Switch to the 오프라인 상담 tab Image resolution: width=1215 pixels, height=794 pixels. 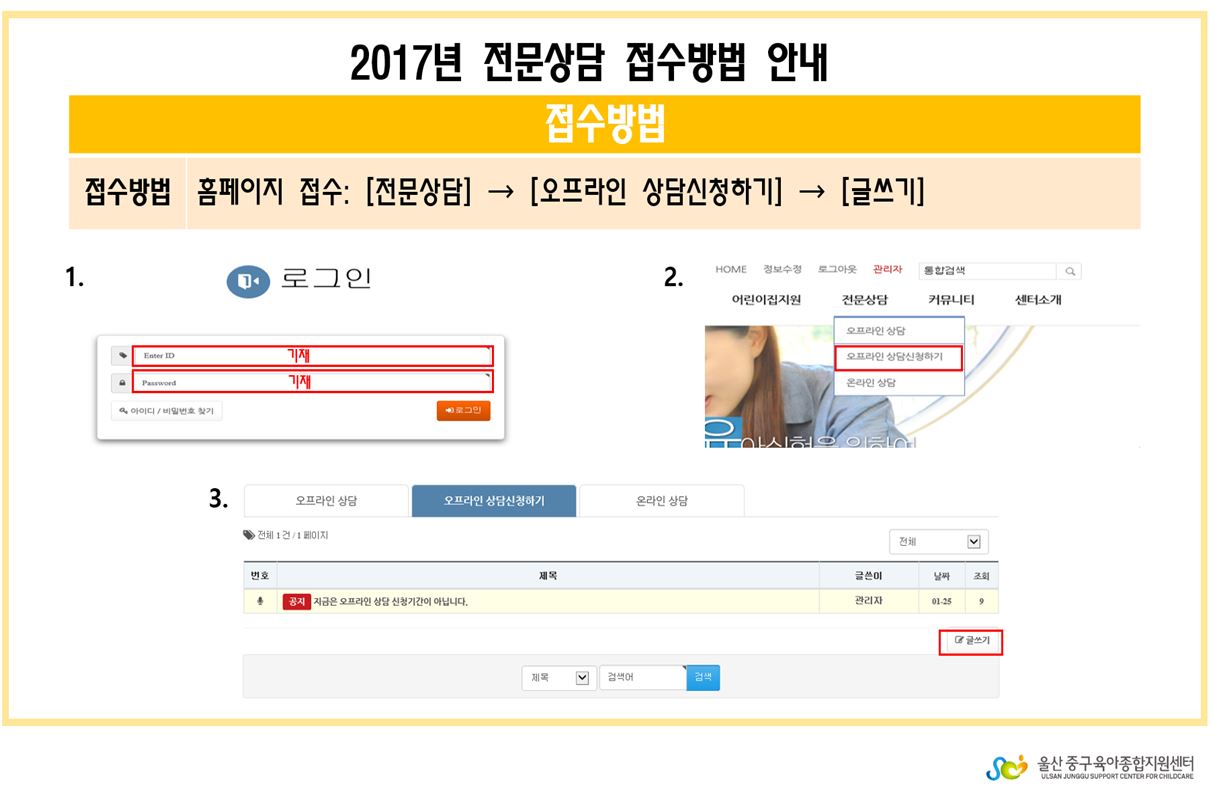point(326,501)
